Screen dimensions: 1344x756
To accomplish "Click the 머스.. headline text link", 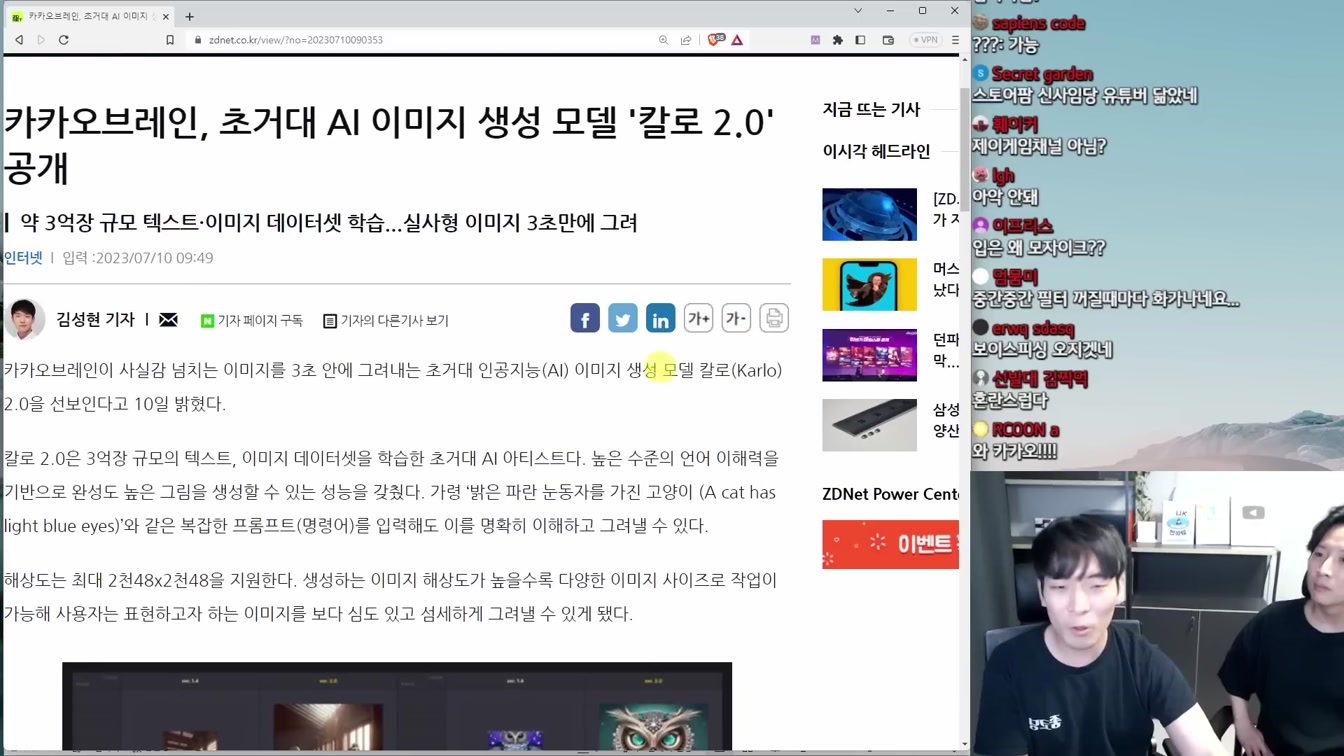I will 946,279.
